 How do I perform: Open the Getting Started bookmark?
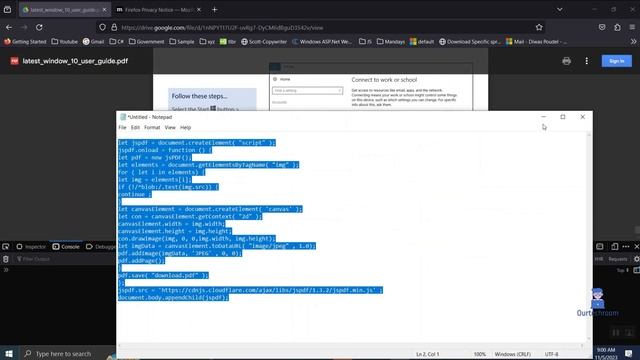point(25,42)
